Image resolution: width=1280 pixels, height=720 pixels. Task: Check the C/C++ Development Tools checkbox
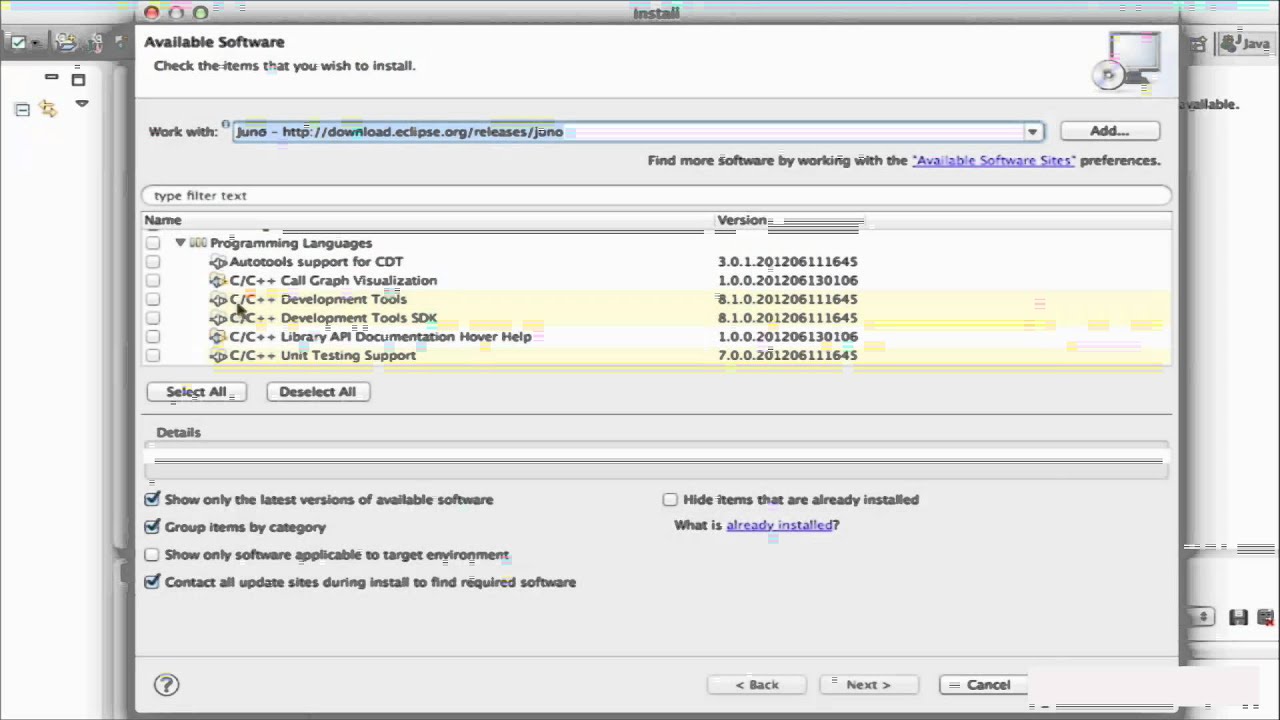[x=152, y=299]
